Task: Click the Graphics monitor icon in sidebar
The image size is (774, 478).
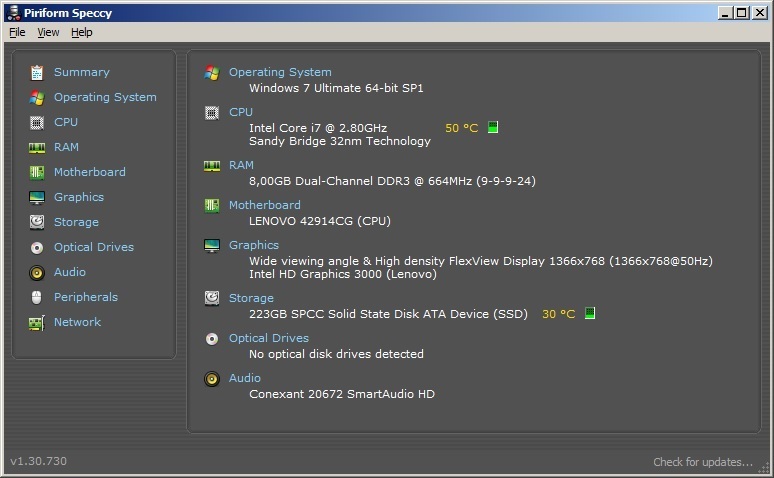Action: pyautogui.click(x=37, y=198)
